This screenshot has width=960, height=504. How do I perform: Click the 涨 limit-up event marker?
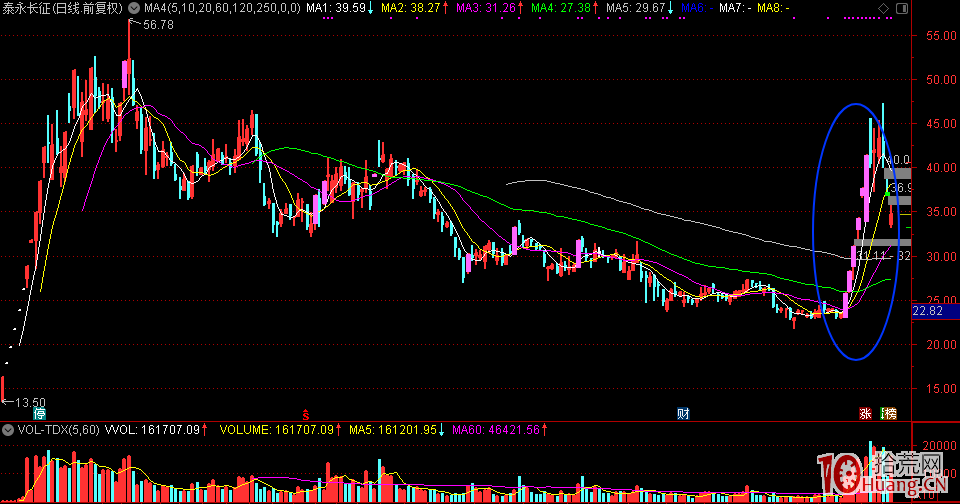pos(865,414)
